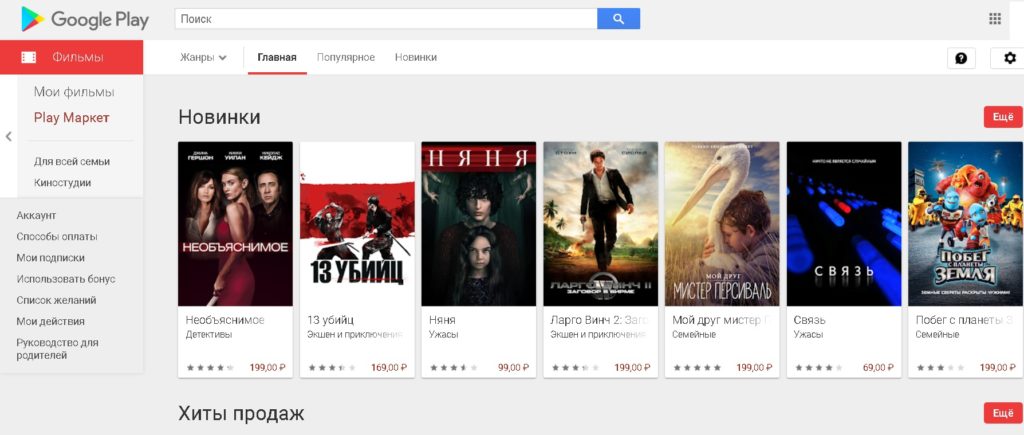Switch to the Новинки tab
Screen dimensions: 1024x435
[x=415, y=57]
